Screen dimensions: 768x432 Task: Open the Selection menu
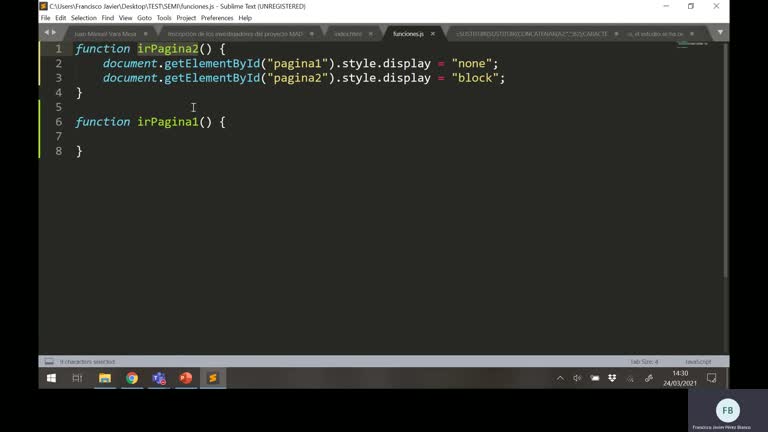[x=84, y=18]
